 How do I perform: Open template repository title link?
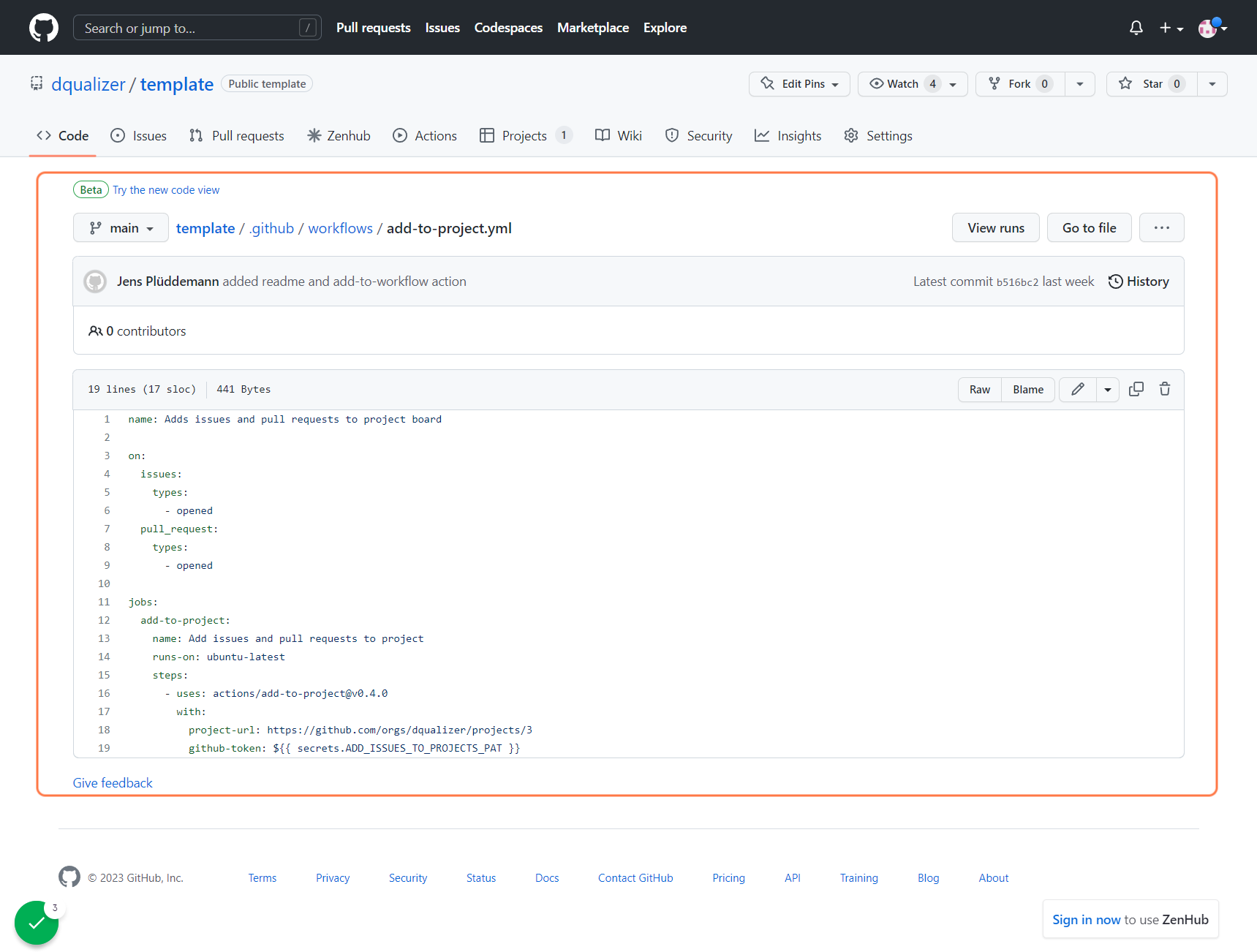coord(177,84)
